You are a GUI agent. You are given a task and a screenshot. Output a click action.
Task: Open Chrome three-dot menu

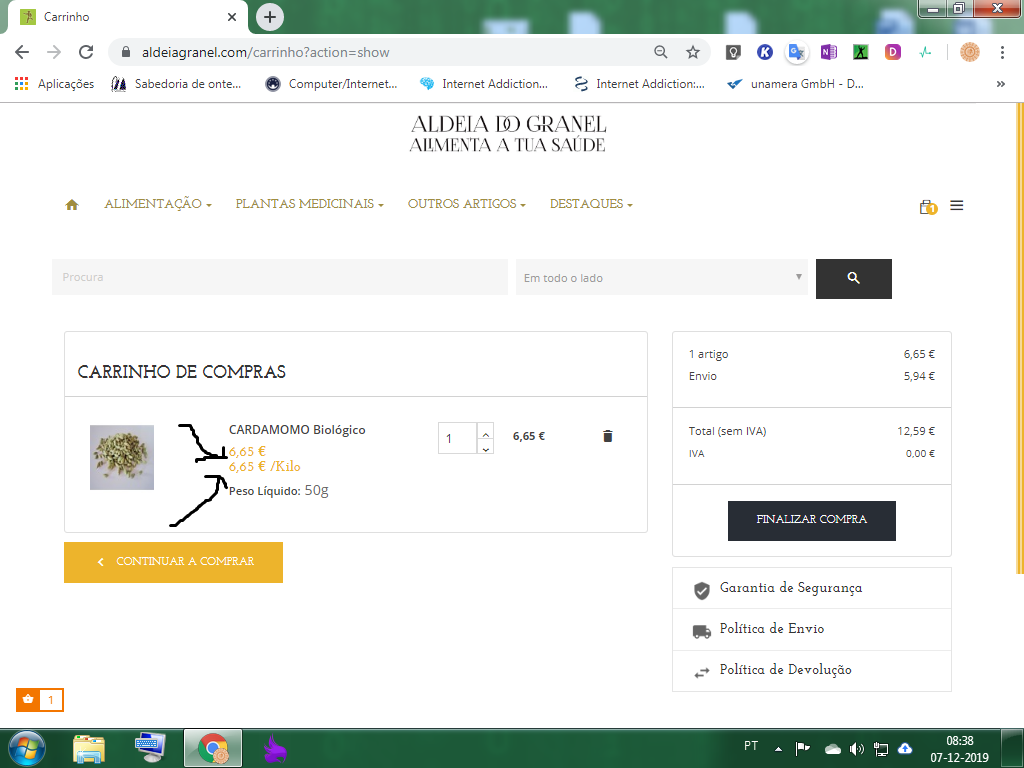tap(1002, 52)
